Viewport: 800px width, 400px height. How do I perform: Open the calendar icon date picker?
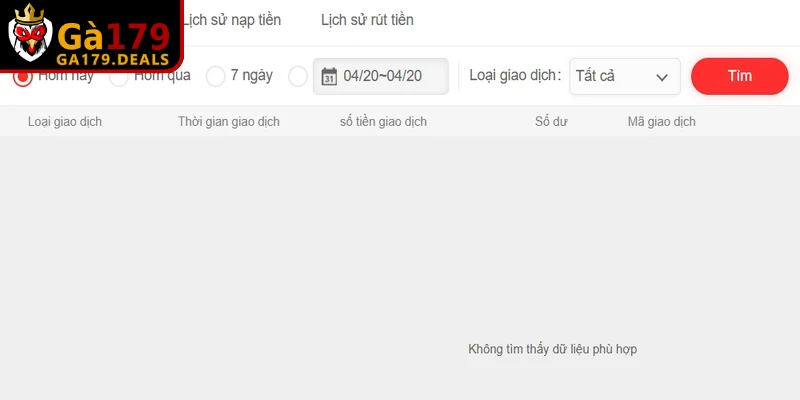coord(328,76)
